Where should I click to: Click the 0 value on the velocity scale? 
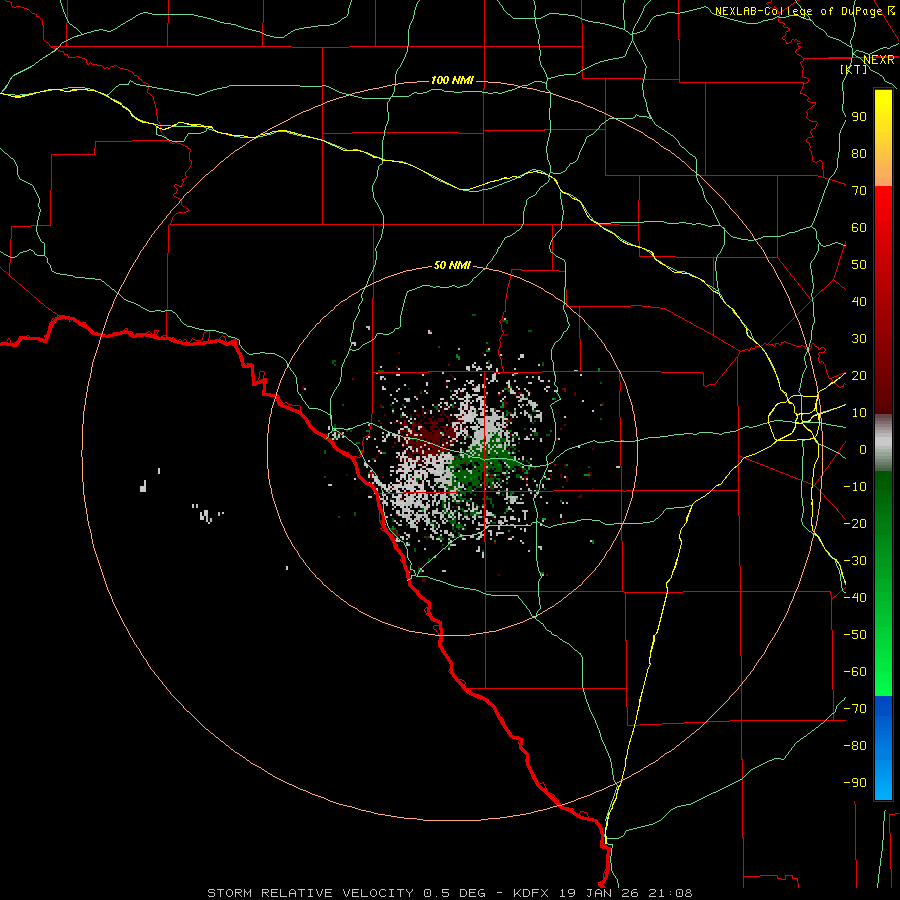point(863,449)
